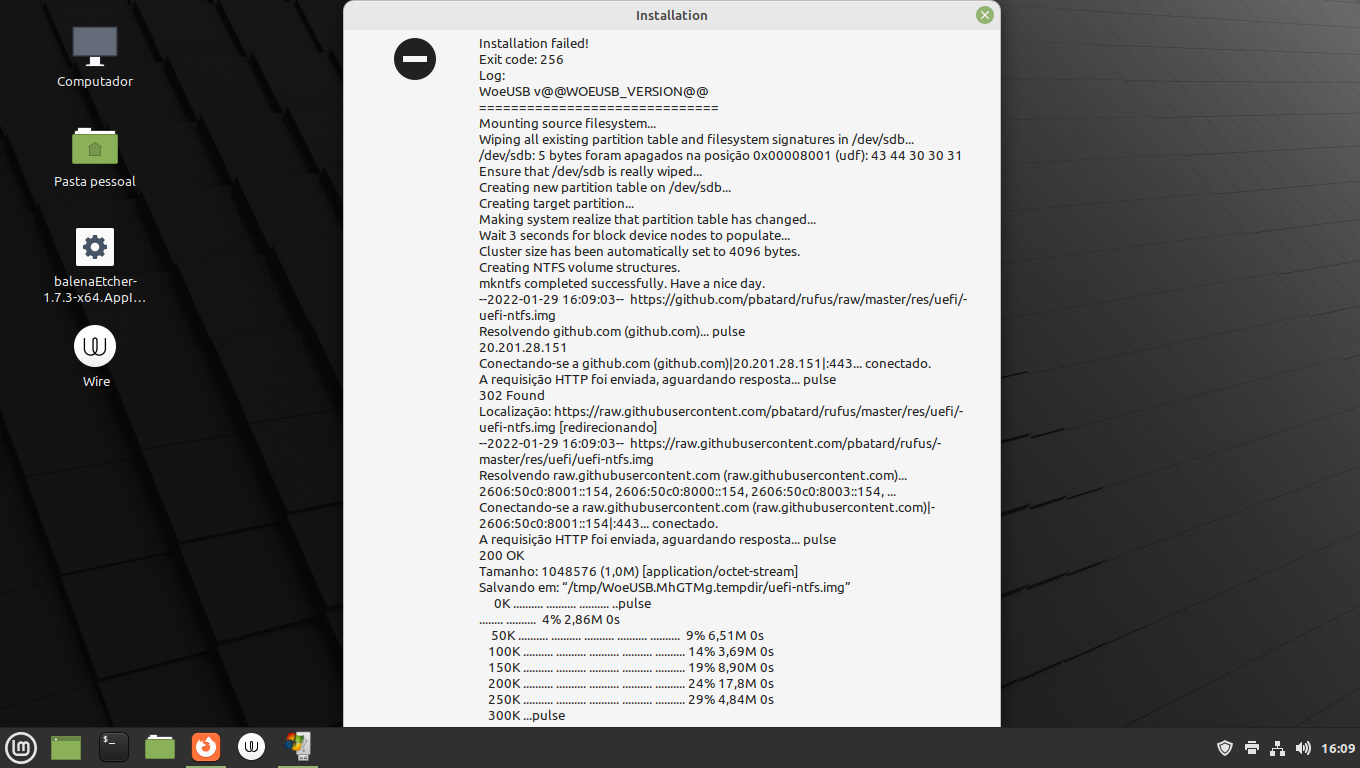Image resolution: width=1360 pixels, height=768 pixels.
Task: Open the Computador desktop icon
Action: tap(95, 56)
